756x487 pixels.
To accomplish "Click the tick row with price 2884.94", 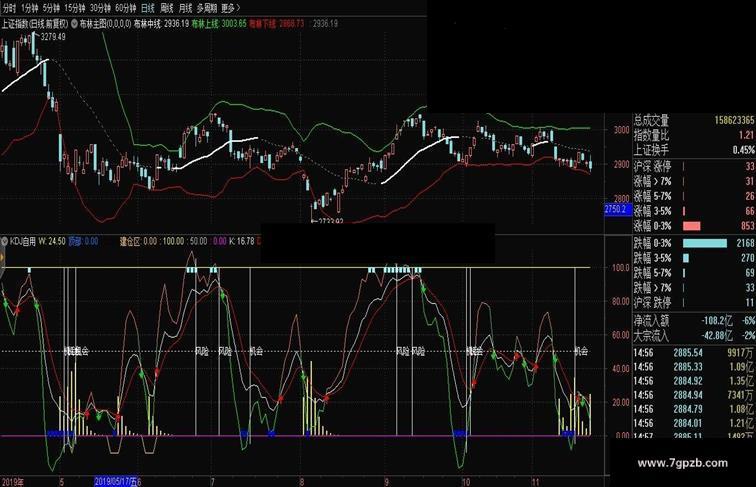I will (694, 395).
